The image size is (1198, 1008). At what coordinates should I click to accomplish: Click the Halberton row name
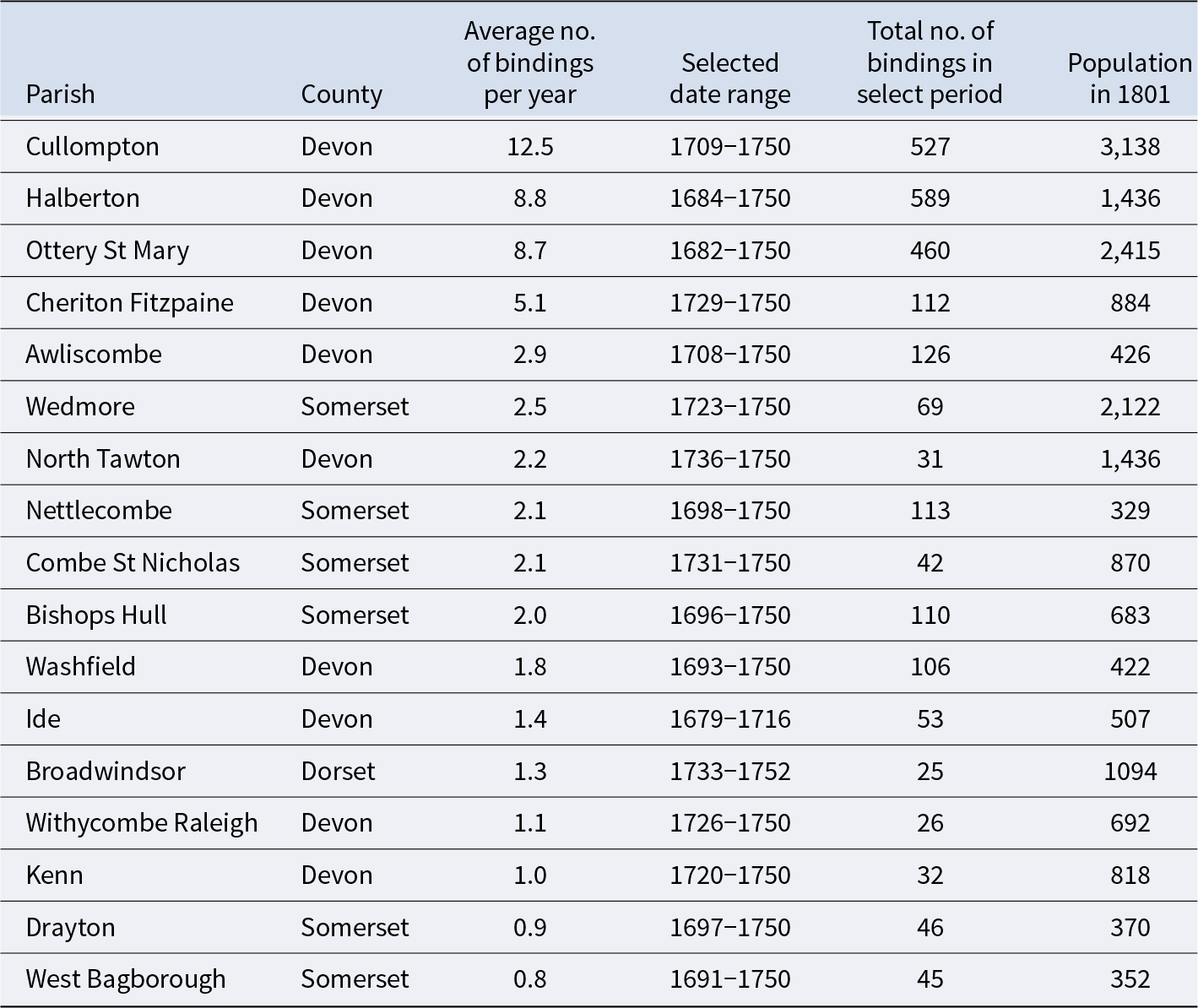[83, 198]
